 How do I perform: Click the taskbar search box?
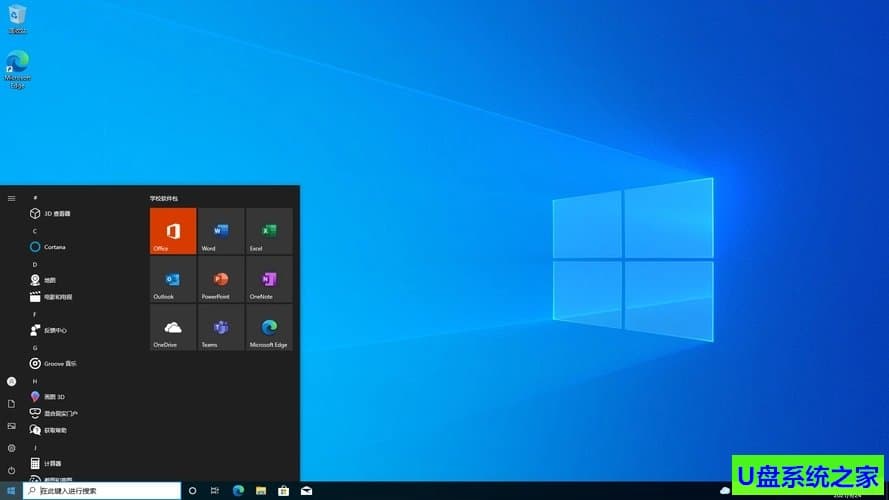[102, 491]
